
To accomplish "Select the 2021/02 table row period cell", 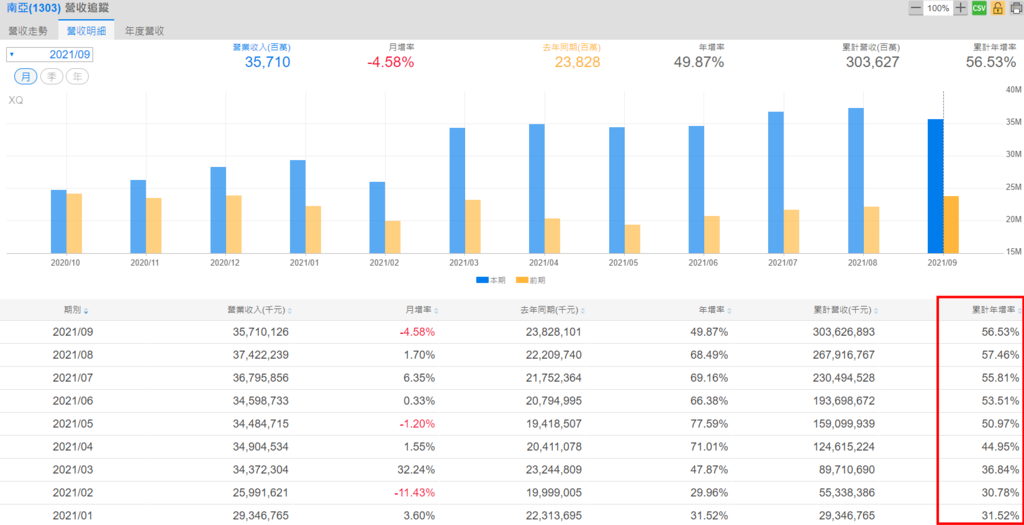I will tap(71, 493).
